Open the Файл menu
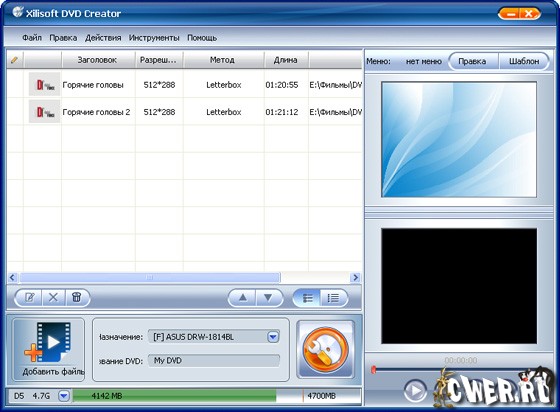 [32, 38]
